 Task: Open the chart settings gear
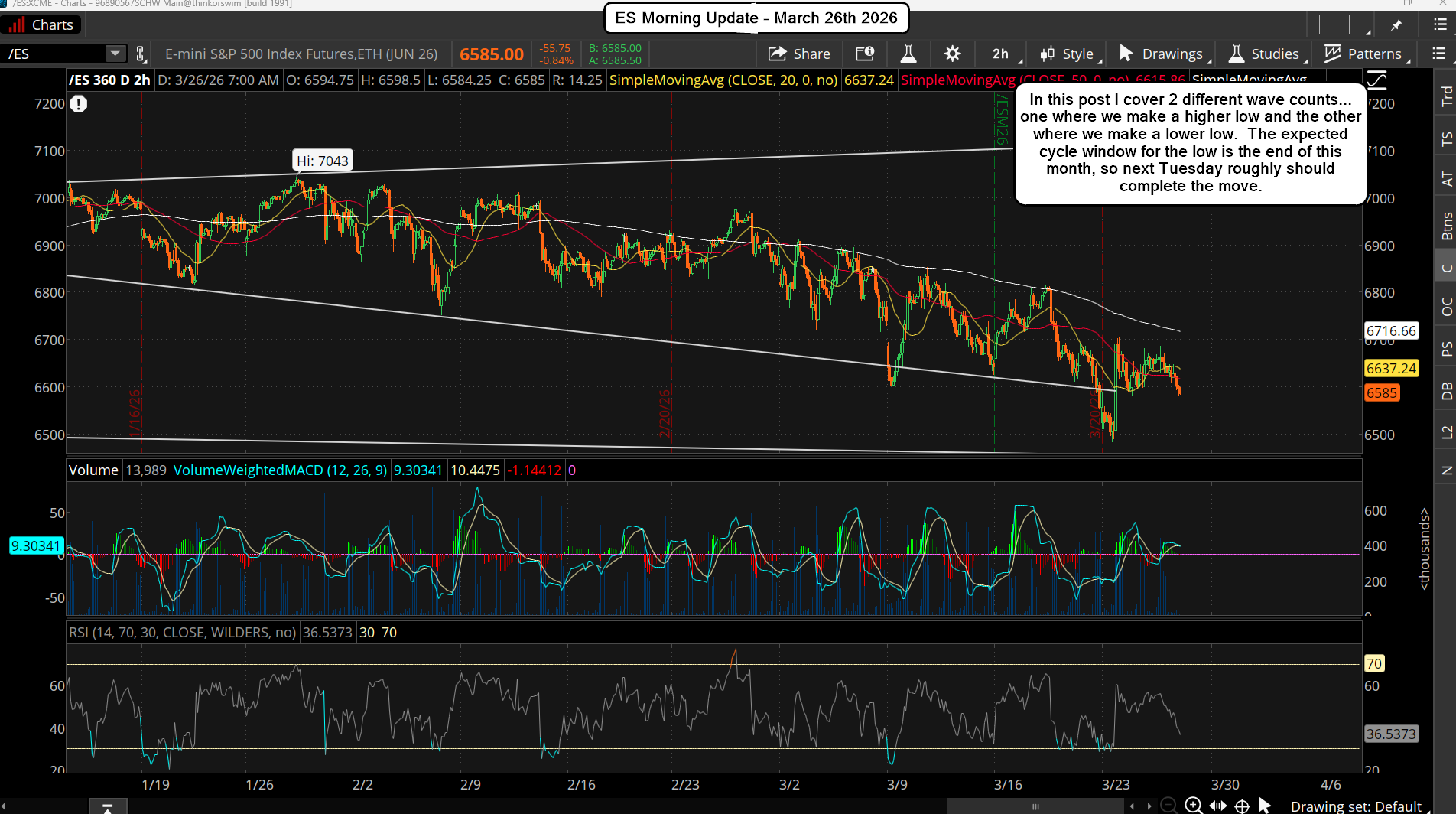click(x=952, y=54)
